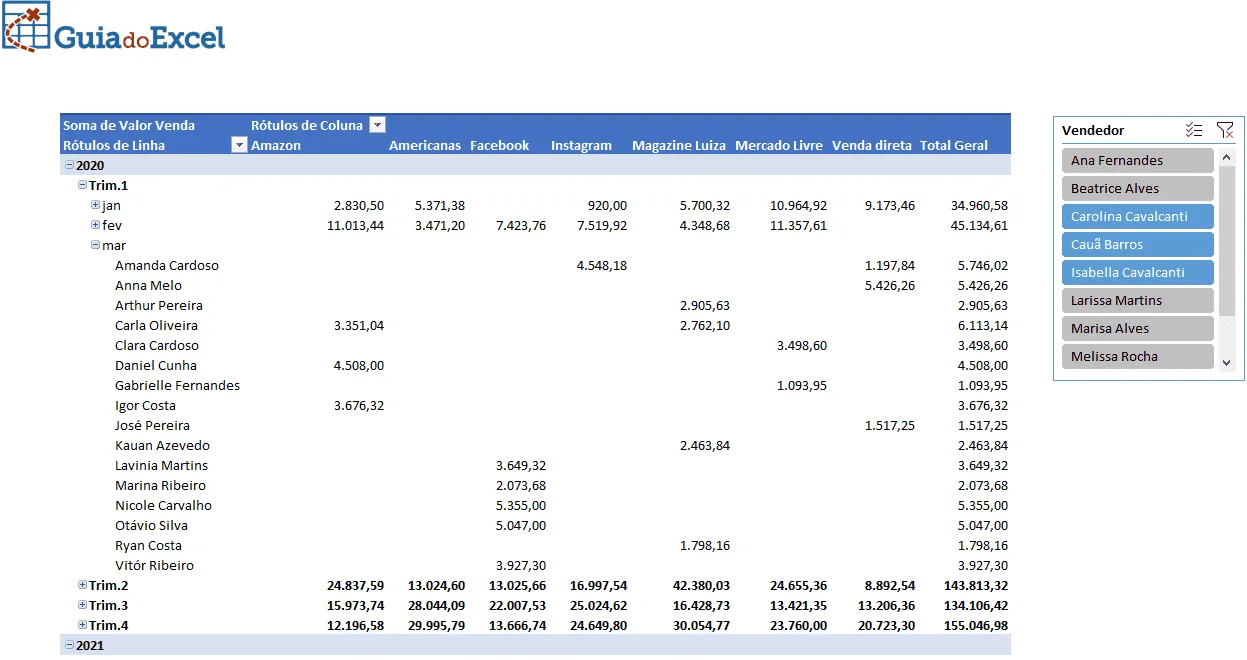Image resolution: width=1247 pixels, height=660 pixels.
Task: Select Melissa Rocha in Vendedor slicer
Action: (1138, 356)
